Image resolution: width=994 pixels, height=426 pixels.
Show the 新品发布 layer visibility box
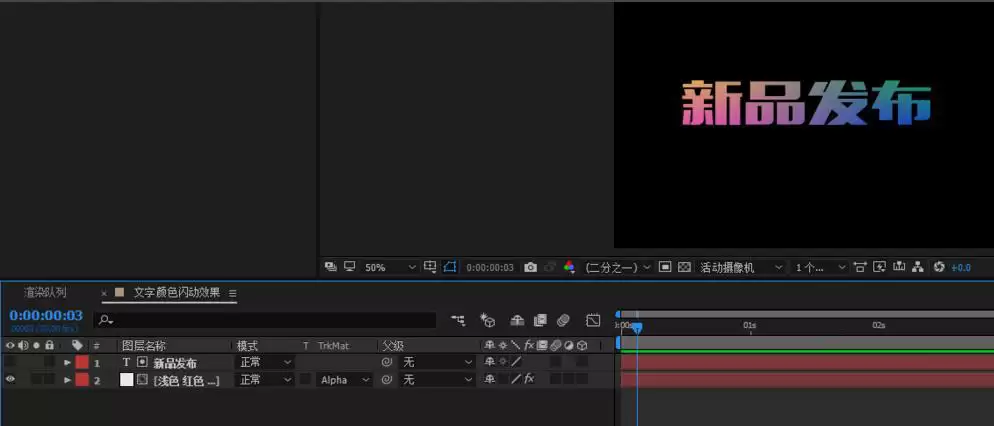coord(10,362)
